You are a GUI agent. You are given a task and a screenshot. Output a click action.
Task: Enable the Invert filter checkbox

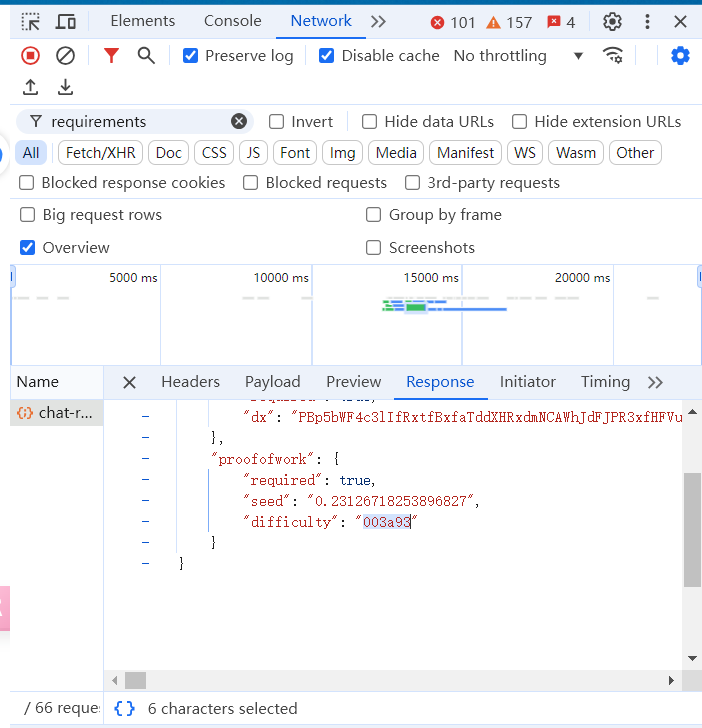click(x=277, y=122)
